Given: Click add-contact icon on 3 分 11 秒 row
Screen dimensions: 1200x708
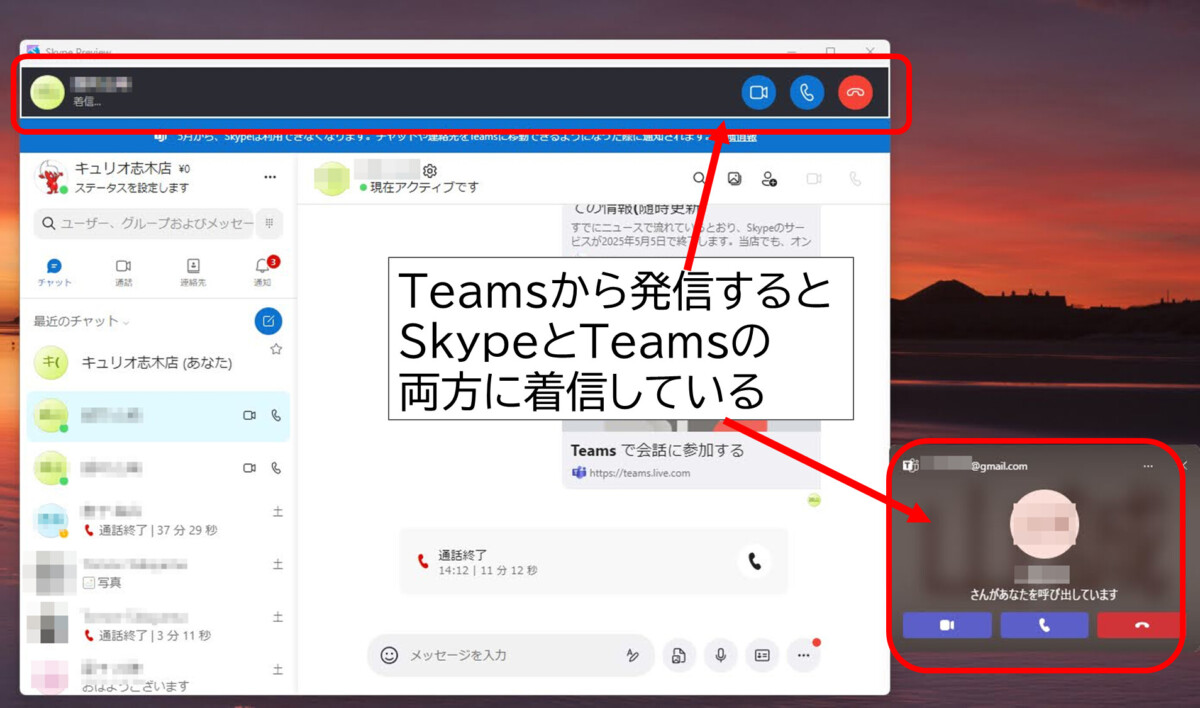Looking at the screenshot, I should pyautogui.click(x=277, y=617).
